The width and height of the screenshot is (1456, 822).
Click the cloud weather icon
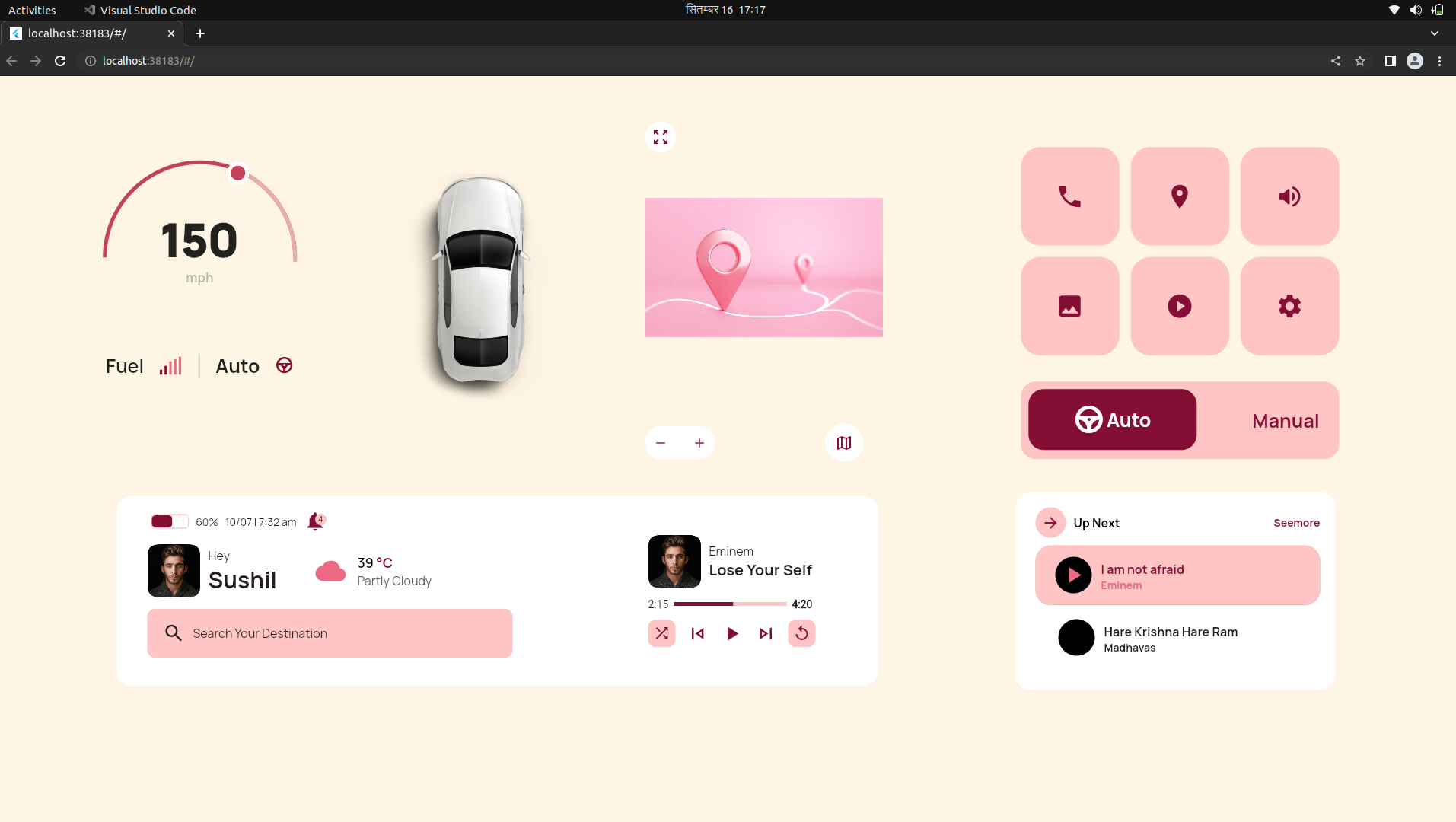tap(330, 571)
